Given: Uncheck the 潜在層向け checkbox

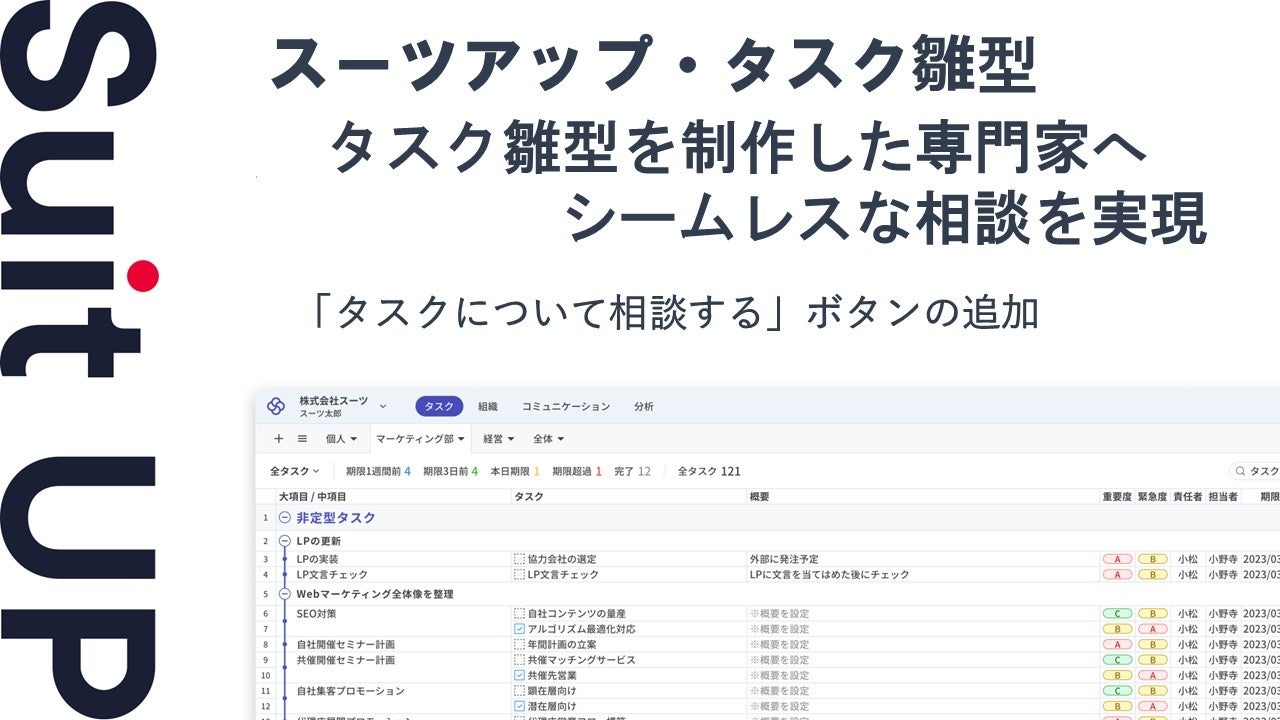Looking at the screenshot, I should [x=519, y=707].
